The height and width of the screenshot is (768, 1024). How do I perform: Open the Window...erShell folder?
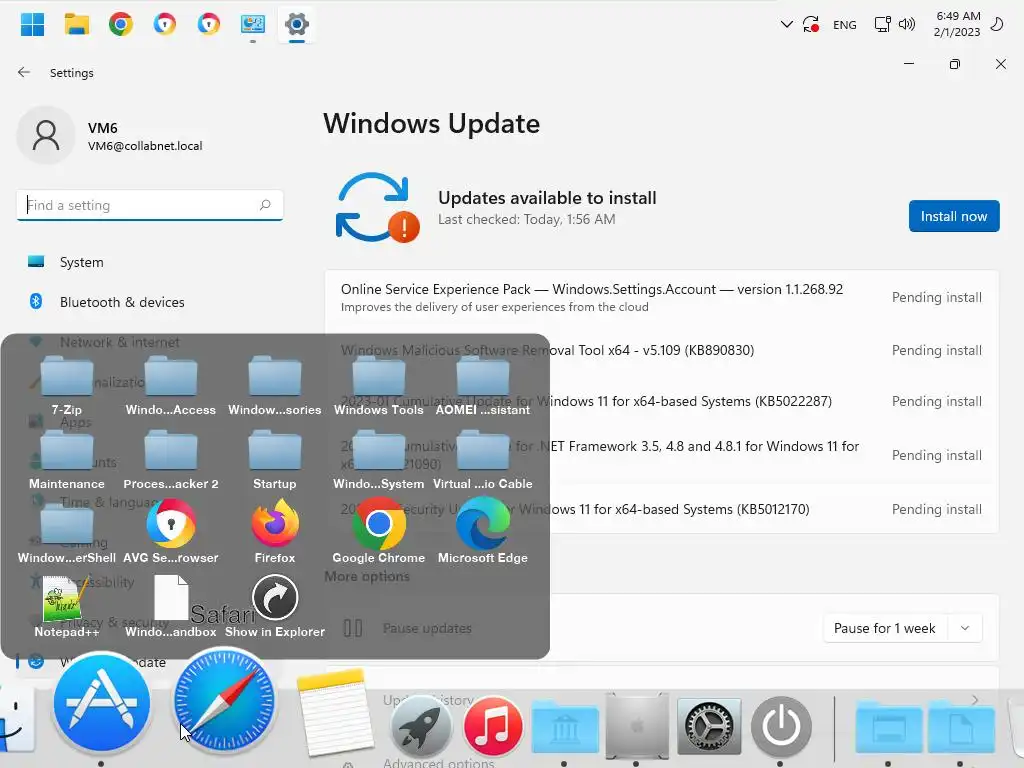point(67,534)
